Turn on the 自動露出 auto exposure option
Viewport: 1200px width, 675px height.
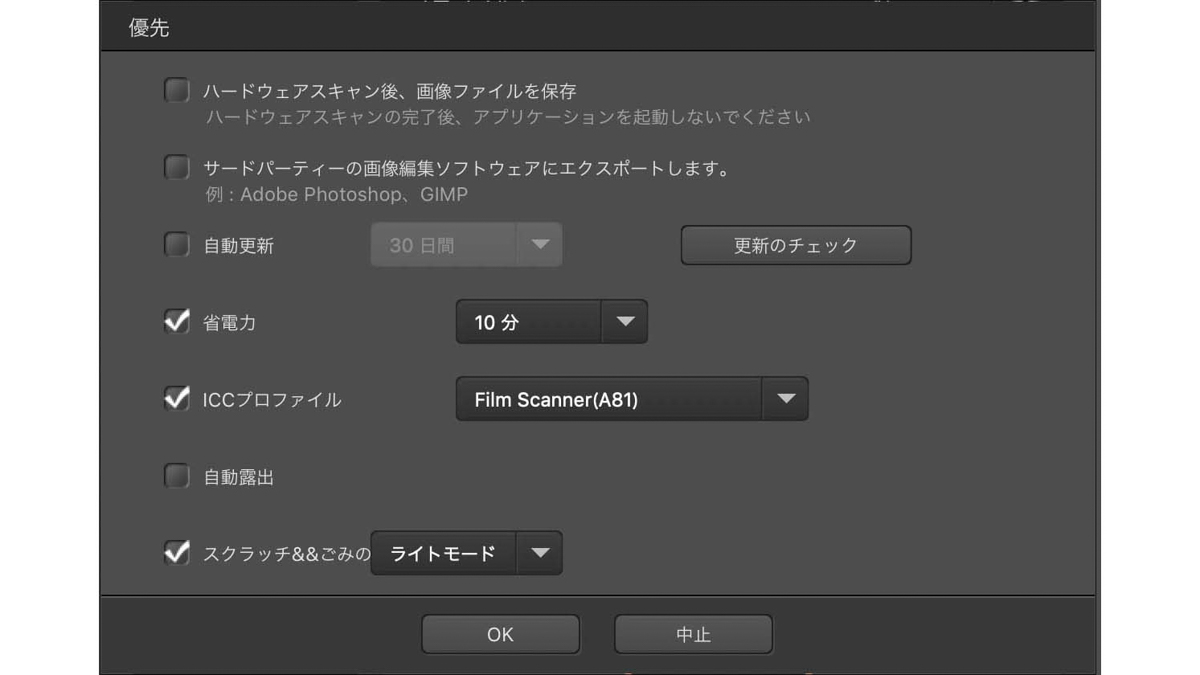click(x=176, y=477)
